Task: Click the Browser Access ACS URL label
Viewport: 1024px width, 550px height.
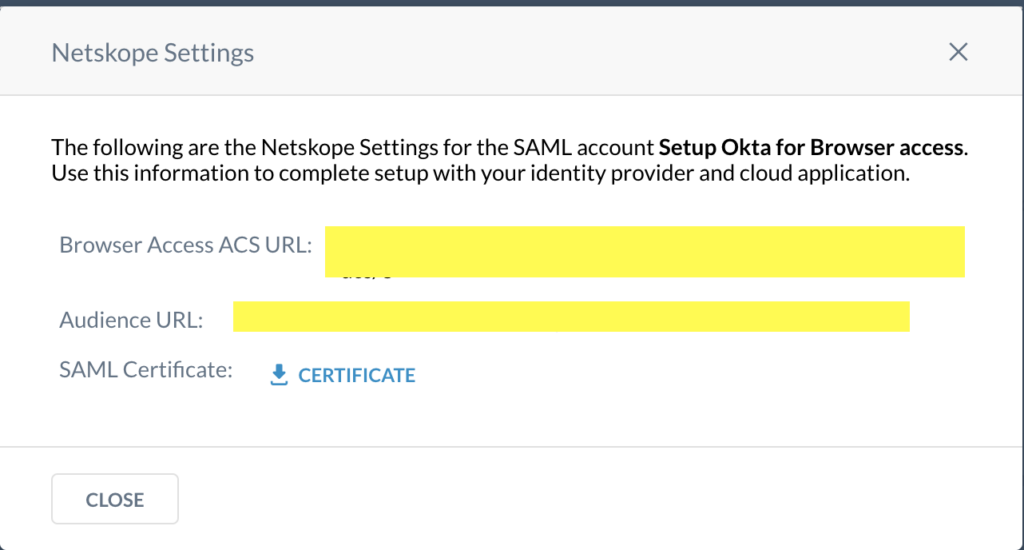Action: point(185,245)
